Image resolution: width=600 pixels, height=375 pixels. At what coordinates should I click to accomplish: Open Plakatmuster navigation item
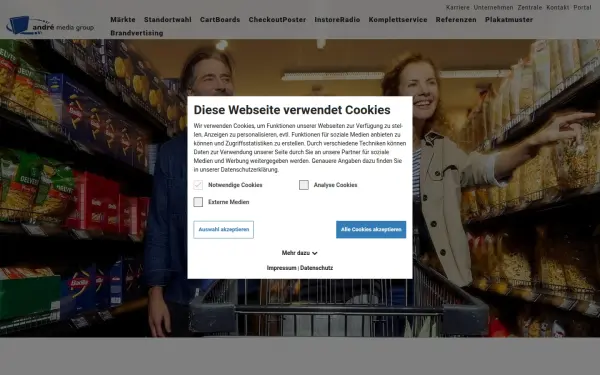(509, 20)
